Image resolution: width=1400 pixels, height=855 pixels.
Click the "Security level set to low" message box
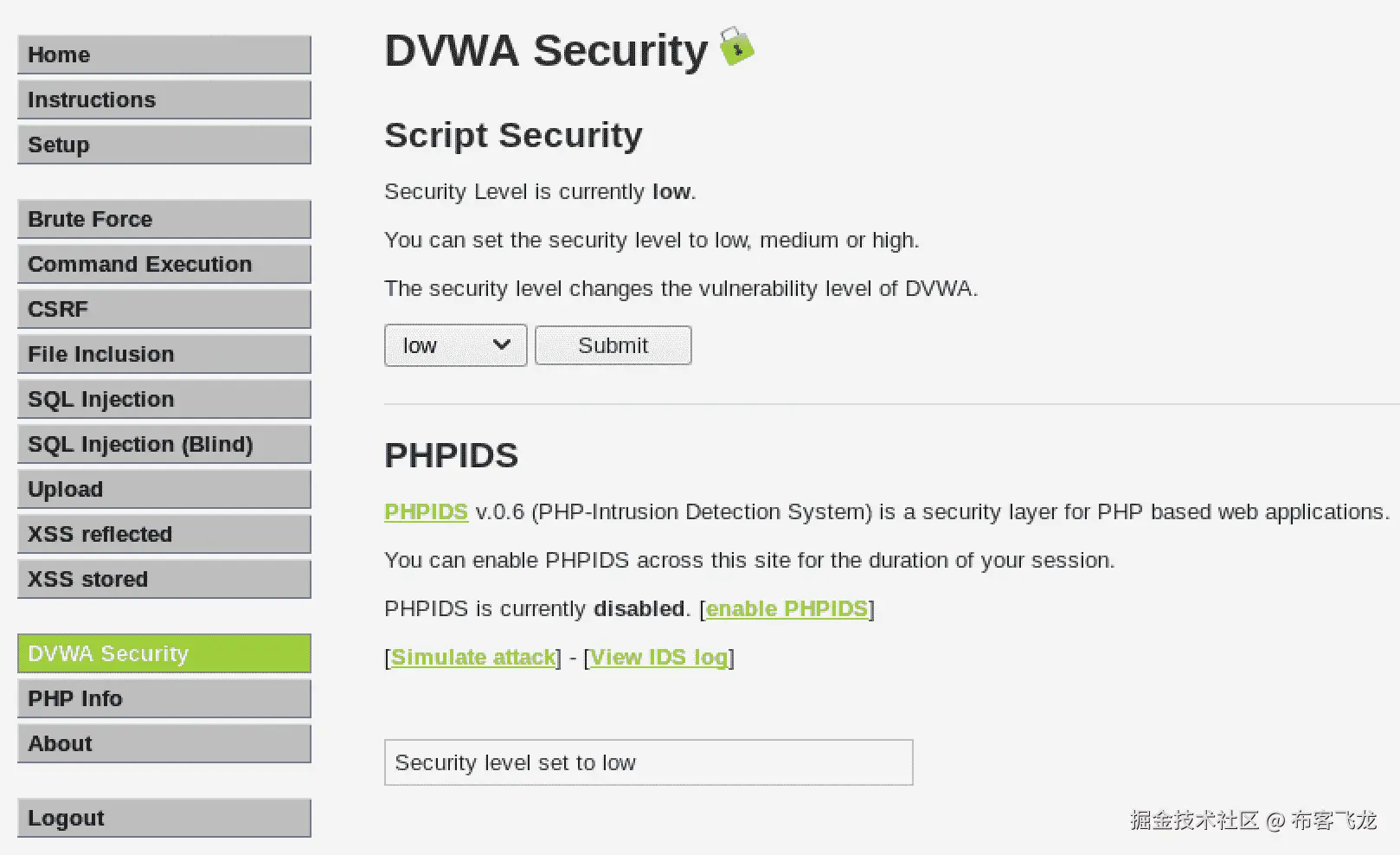(648, 762)
